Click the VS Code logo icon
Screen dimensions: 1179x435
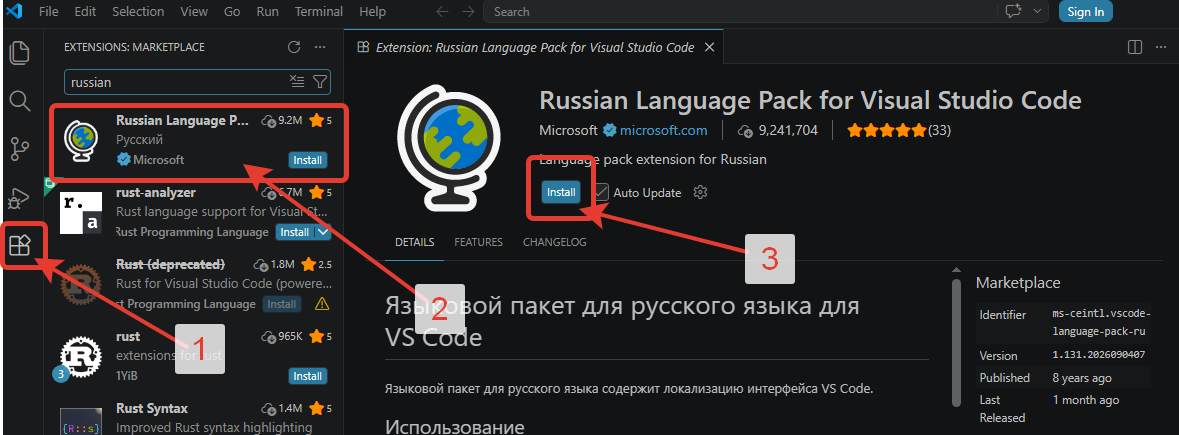(x=15, y=12)
